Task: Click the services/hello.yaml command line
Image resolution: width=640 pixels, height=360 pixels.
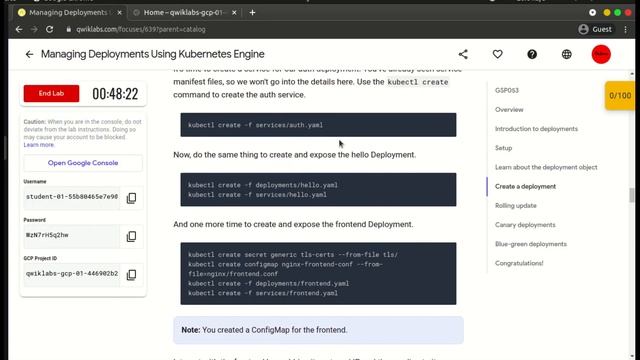Action: [x=257, y=195]
